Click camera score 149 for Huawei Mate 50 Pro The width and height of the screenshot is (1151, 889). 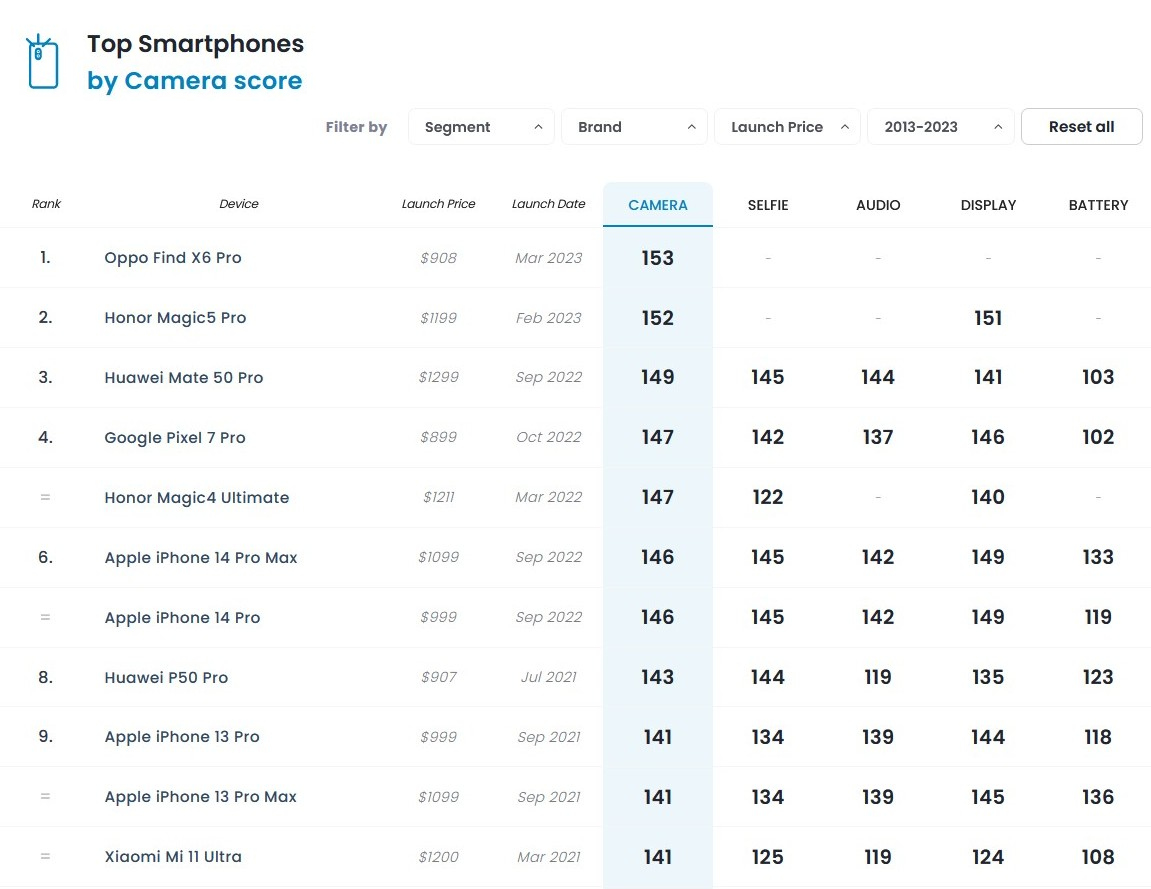coord(658,377)
